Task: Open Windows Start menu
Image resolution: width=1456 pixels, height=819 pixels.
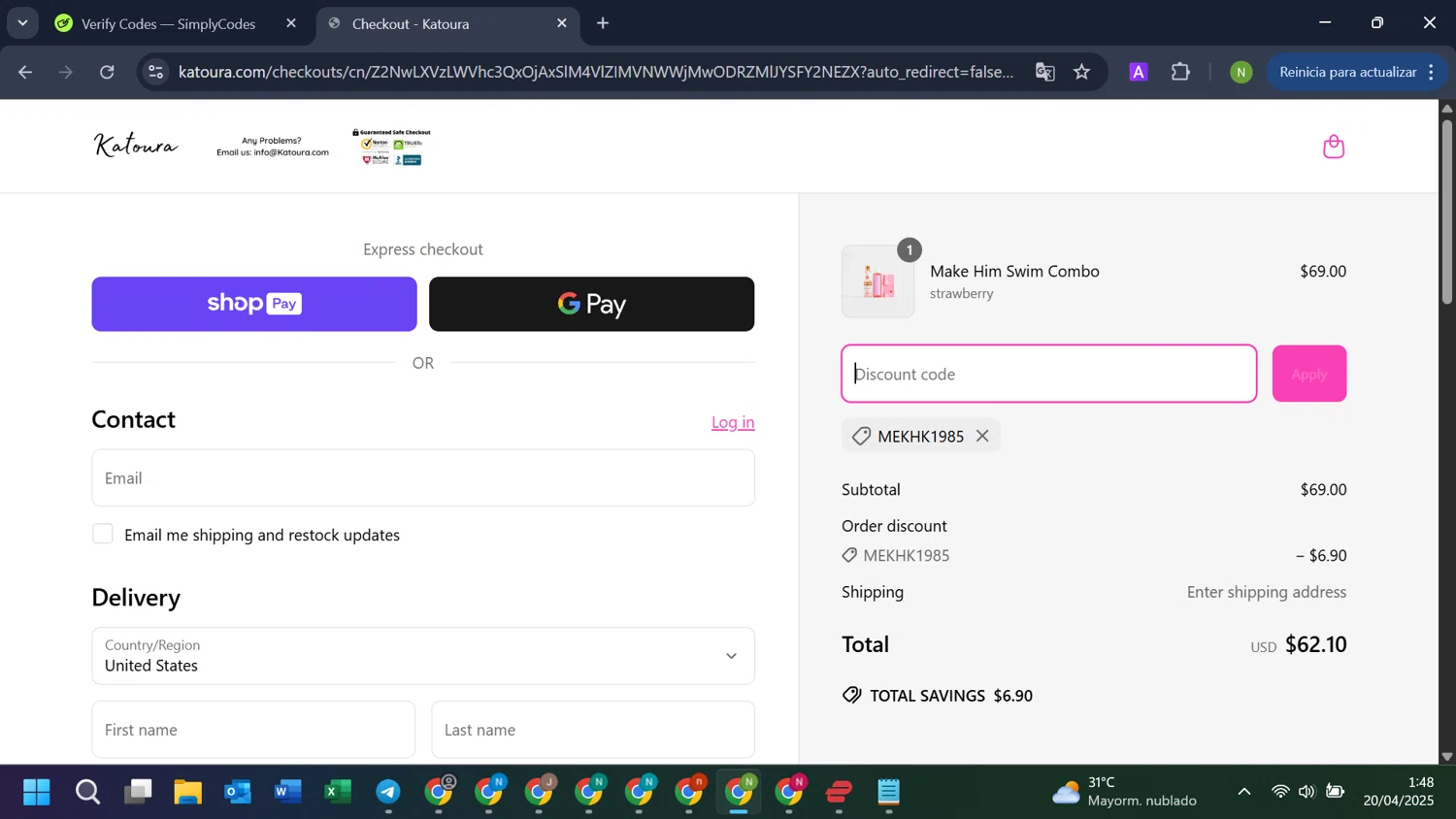Action: coord(37,793)
